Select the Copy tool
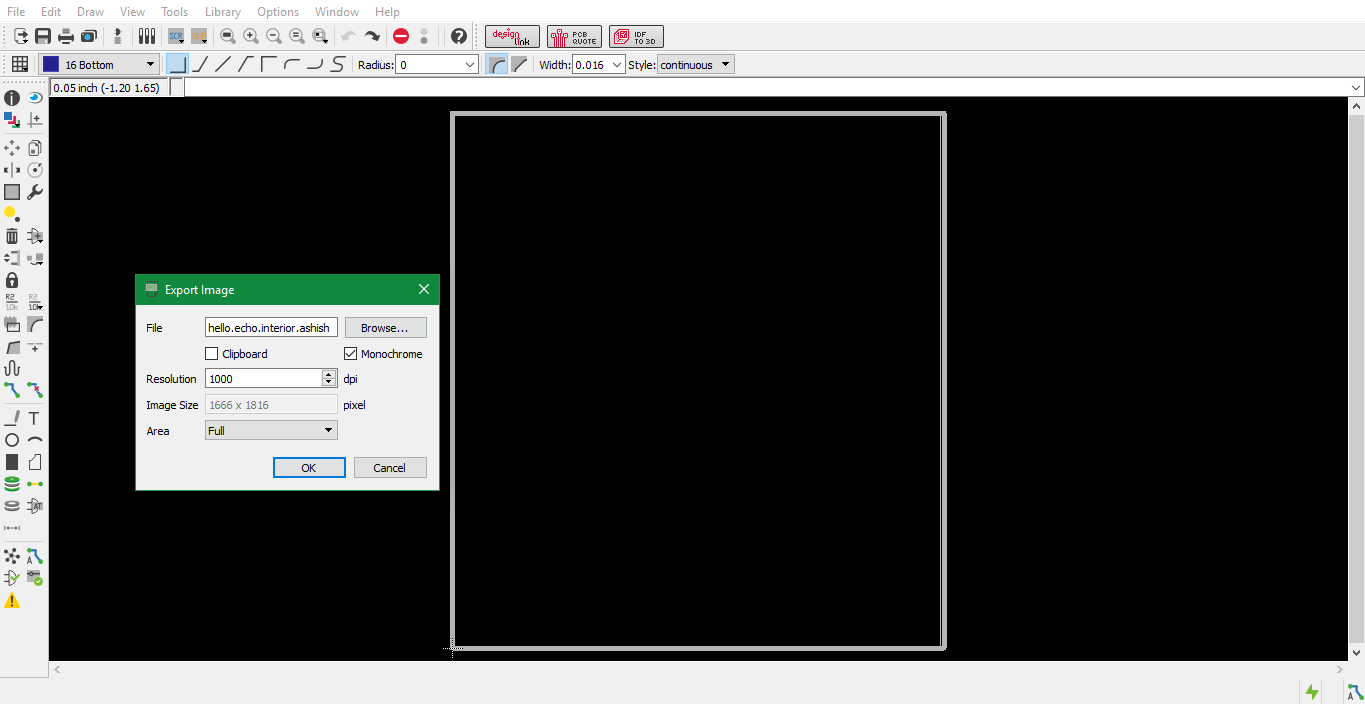 35,148
